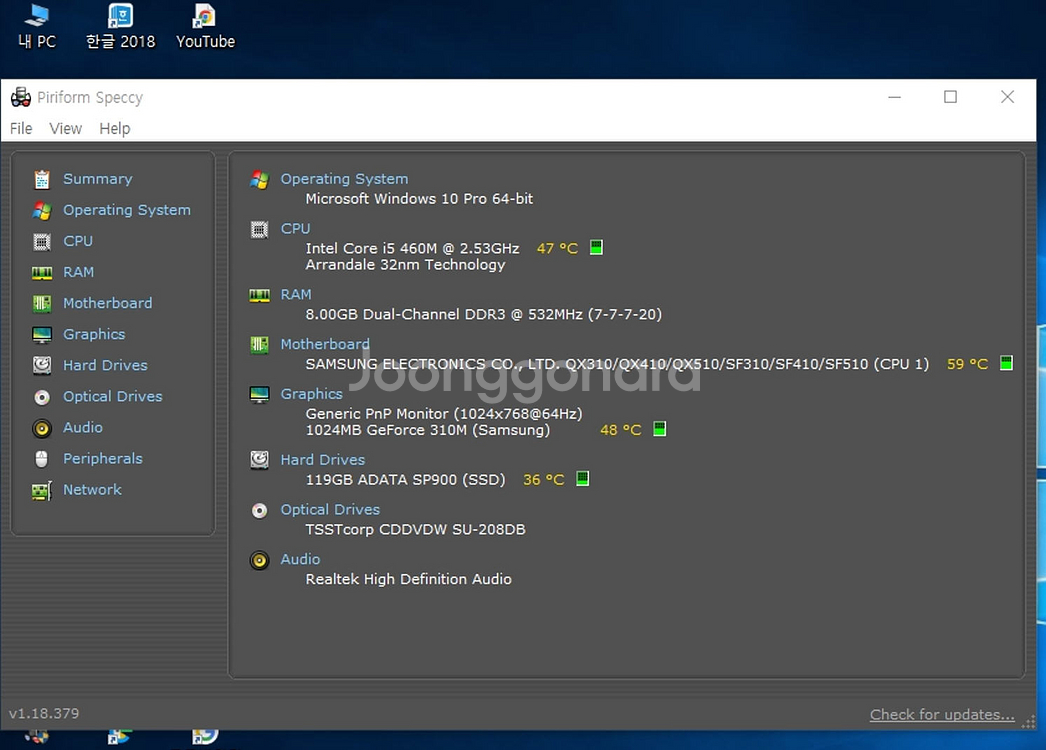Select the YouTube desktop shortcut

pyautogui.click(x=205, y=27)
